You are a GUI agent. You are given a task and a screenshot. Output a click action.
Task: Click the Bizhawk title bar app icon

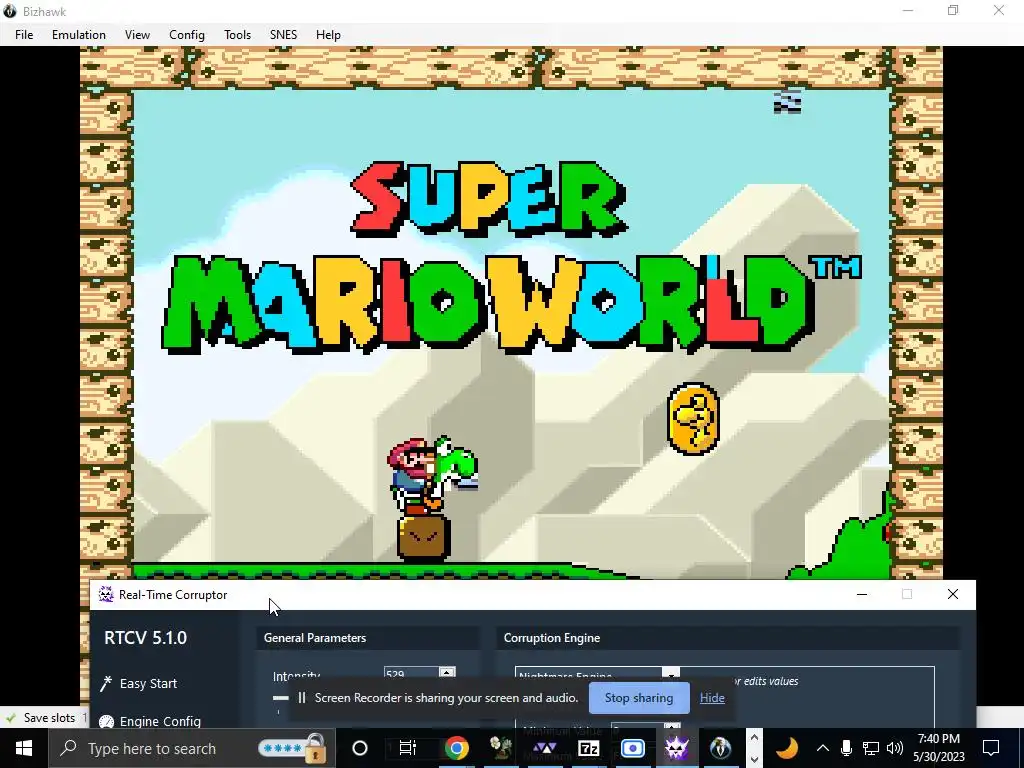click(x=10, y=11)
